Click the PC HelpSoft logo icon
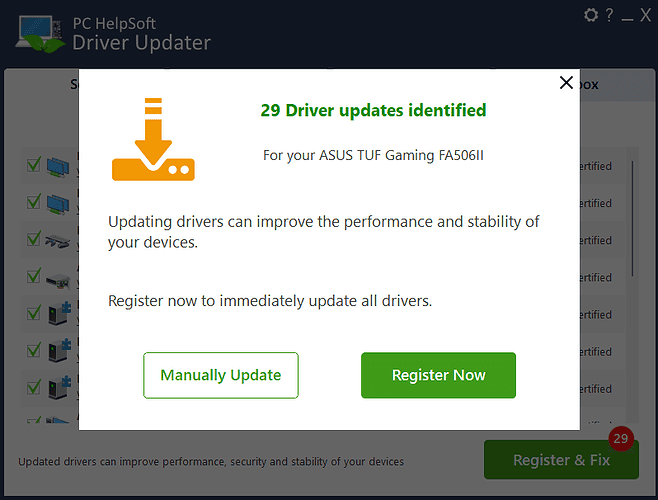The image size is (658, 500). click(x=40, y=32)
